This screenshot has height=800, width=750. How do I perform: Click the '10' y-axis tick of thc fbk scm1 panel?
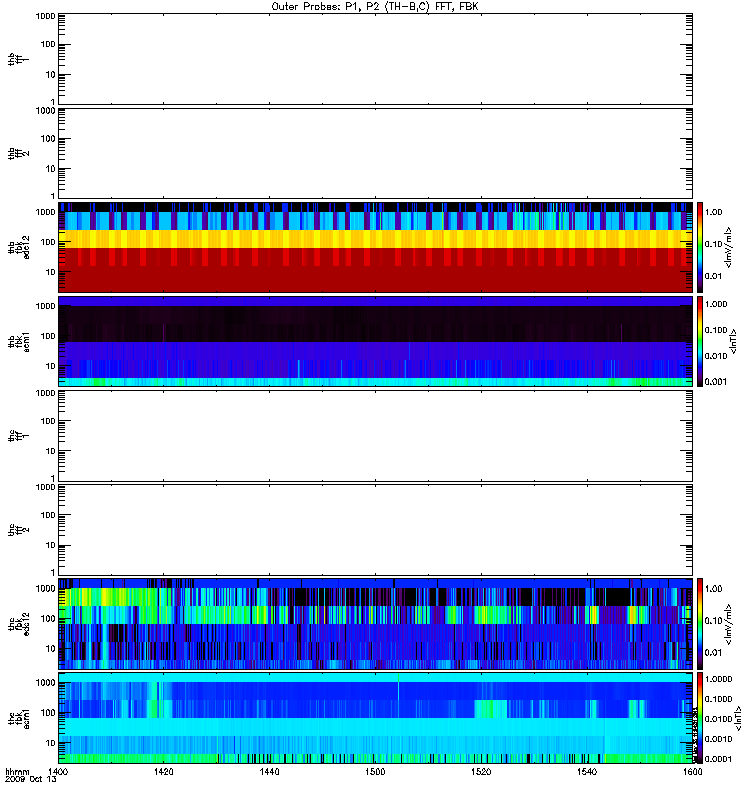click(51, 743)
